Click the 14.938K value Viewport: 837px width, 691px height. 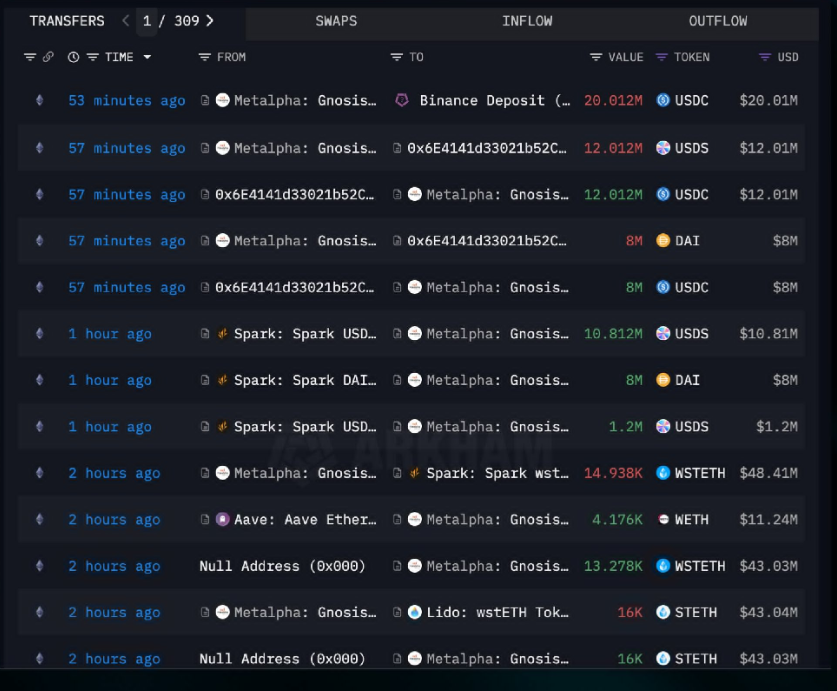coord(613,473)
